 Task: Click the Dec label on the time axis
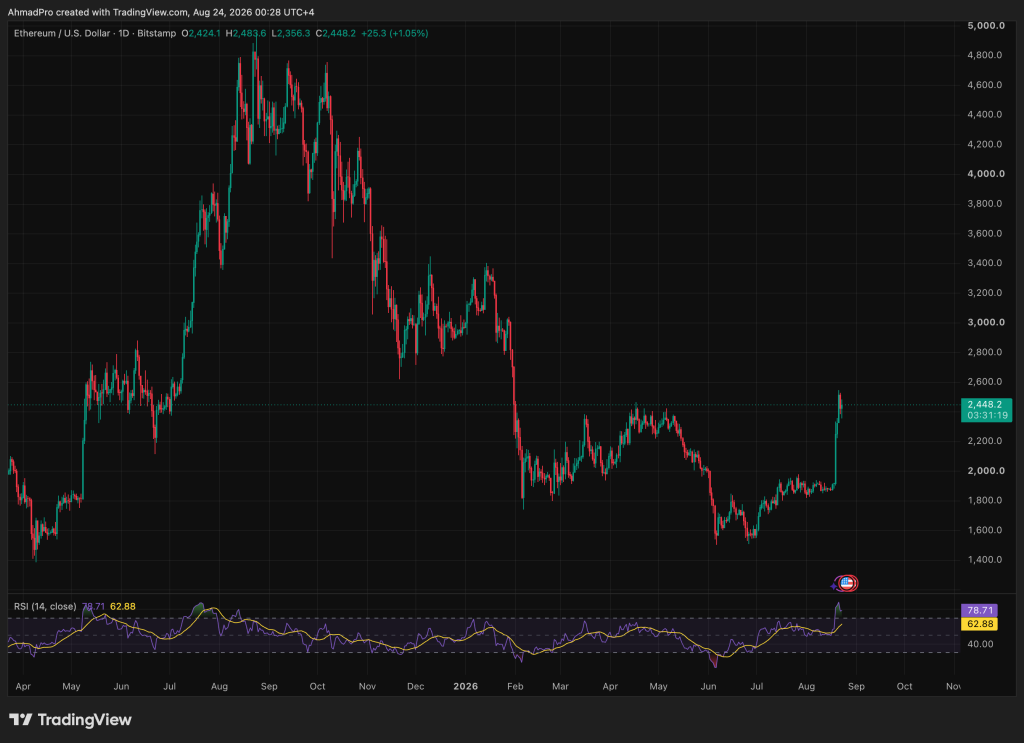click(415, 686)
